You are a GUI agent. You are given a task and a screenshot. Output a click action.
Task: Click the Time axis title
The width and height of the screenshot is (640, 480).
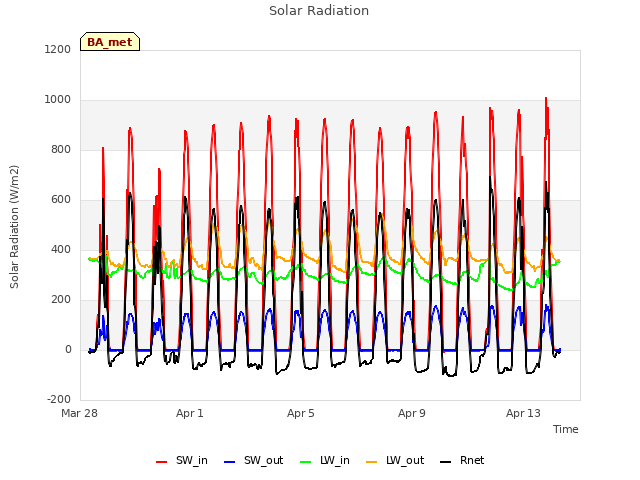pyautogui.click(x=566, y=429)
